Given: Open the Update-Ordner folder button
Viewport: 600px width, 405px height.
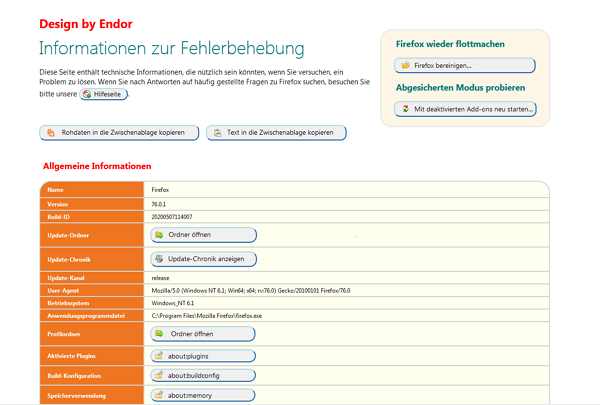Looking at the screenshot, I should (203, 235).
